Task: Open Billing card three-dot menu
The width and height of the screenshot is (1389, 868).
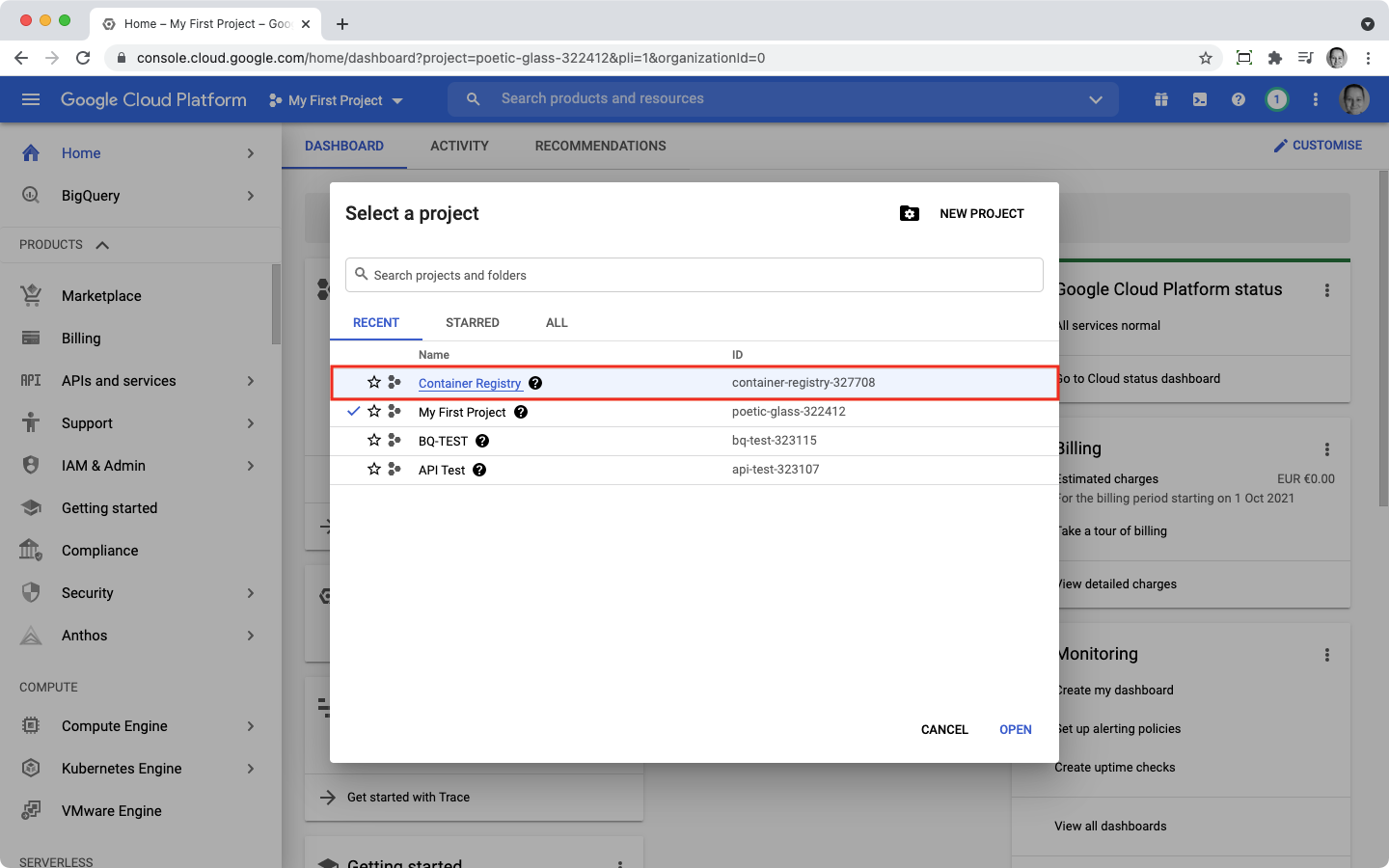Action: click(1327, 449)
